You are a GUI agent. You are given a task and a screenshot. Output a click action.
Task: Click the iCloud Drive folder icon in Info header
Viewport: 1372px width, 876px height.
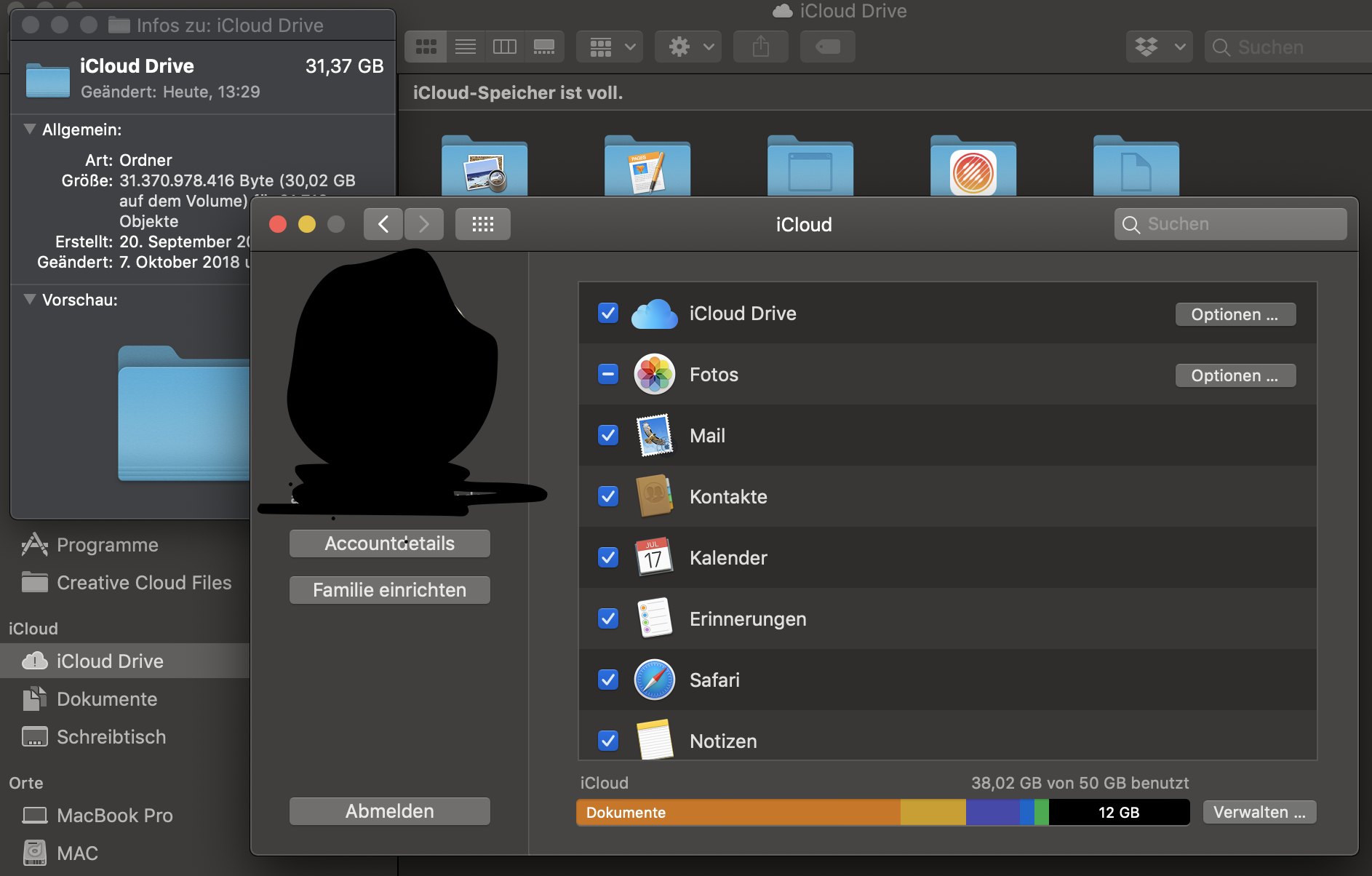(x=48, y=79)
